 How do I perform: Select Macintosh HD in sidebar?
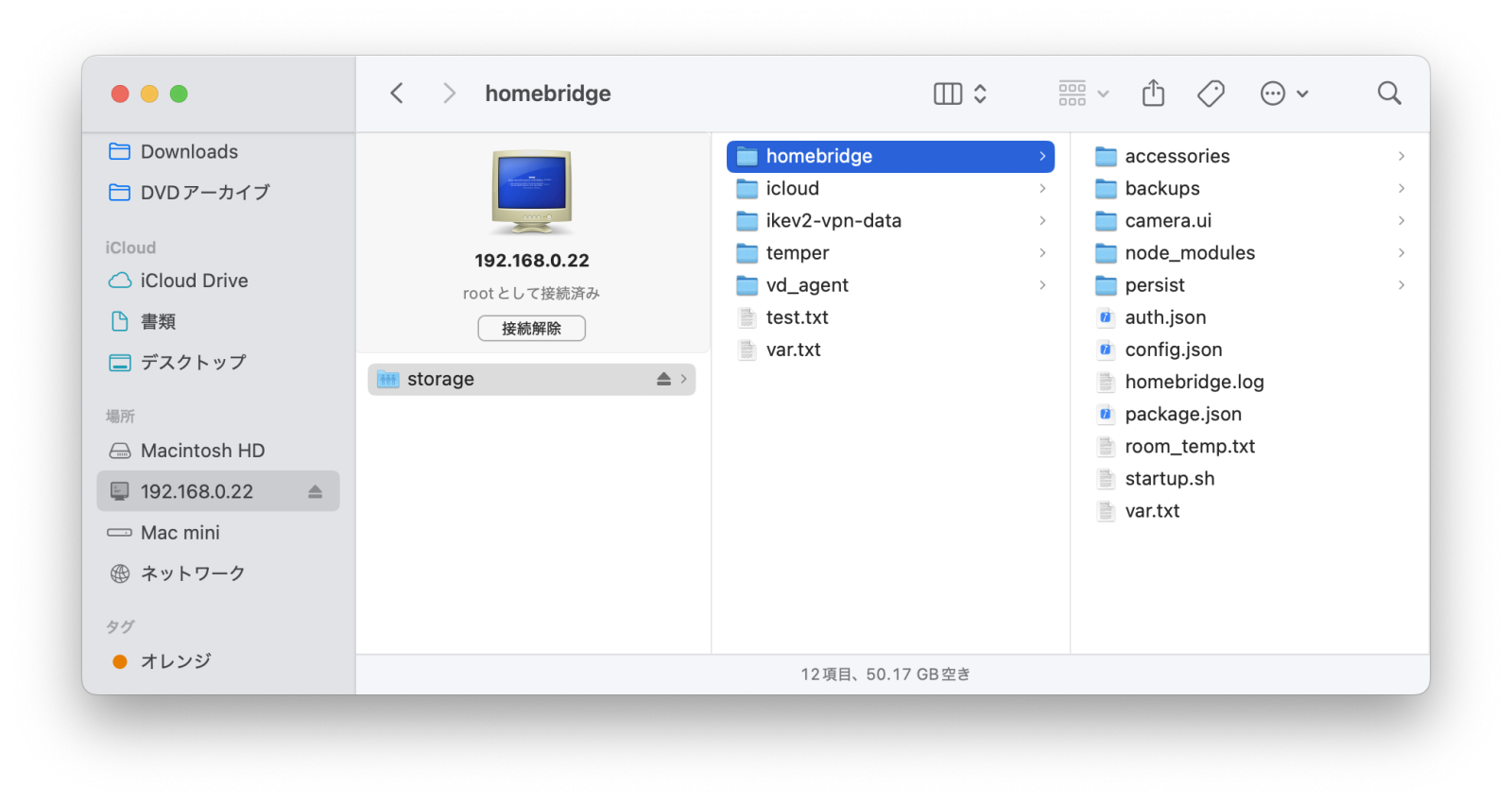pos(202,451)
